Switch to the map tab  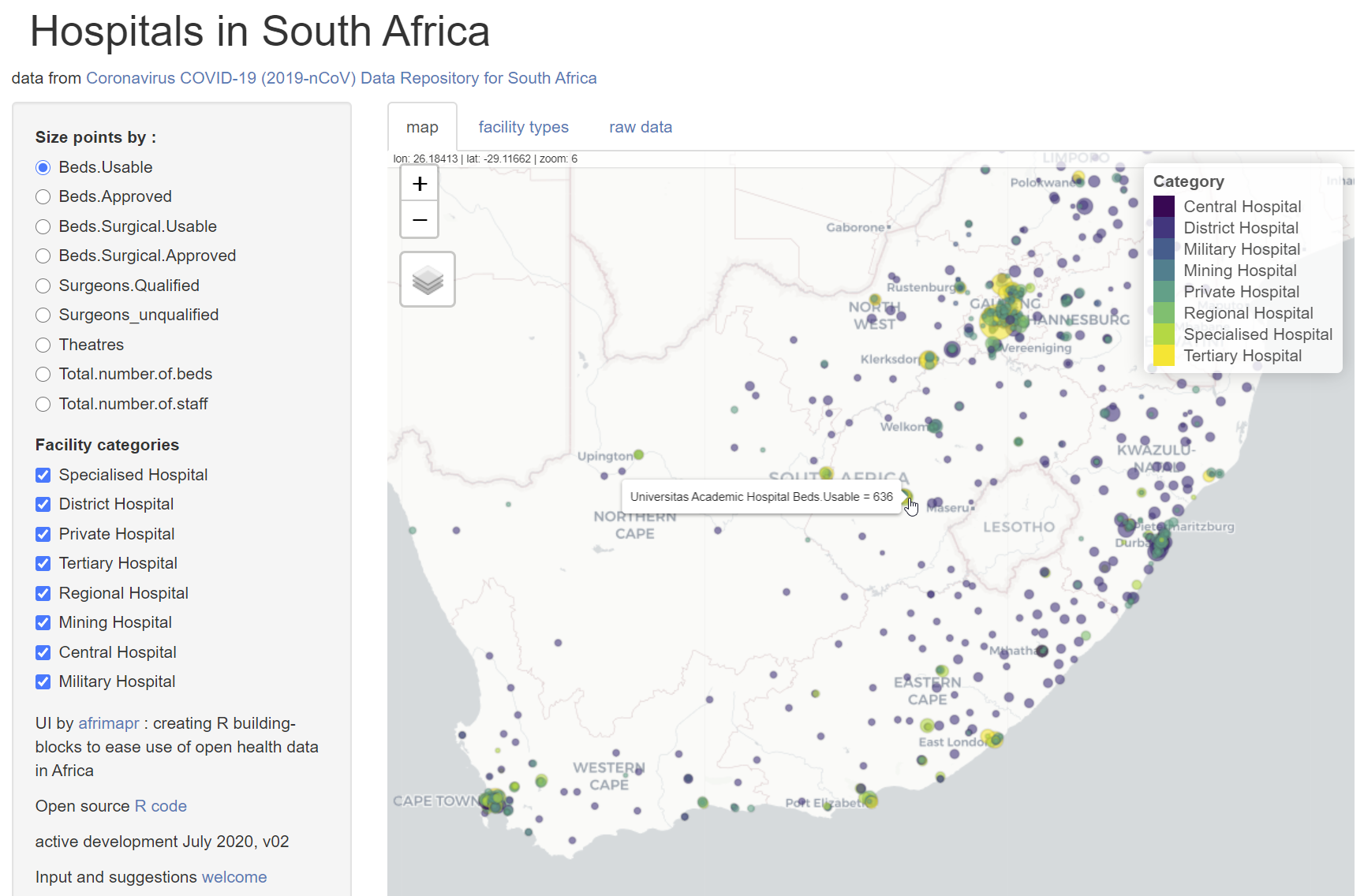pyautogui.click(x=422, y=127)
